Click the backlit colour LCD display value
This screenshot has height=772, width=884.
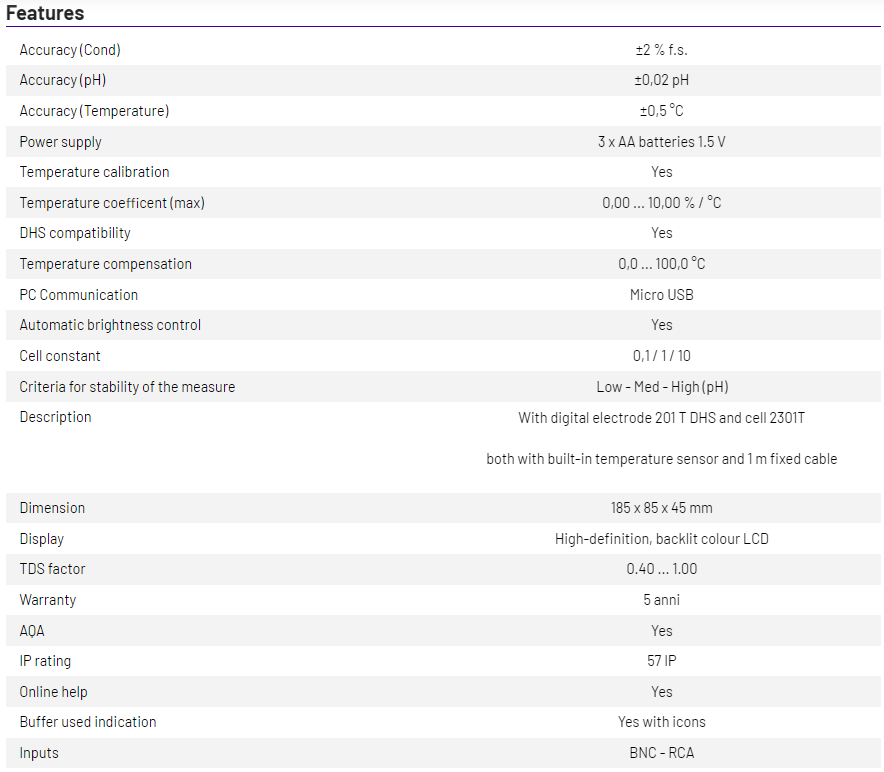(661, 539)
